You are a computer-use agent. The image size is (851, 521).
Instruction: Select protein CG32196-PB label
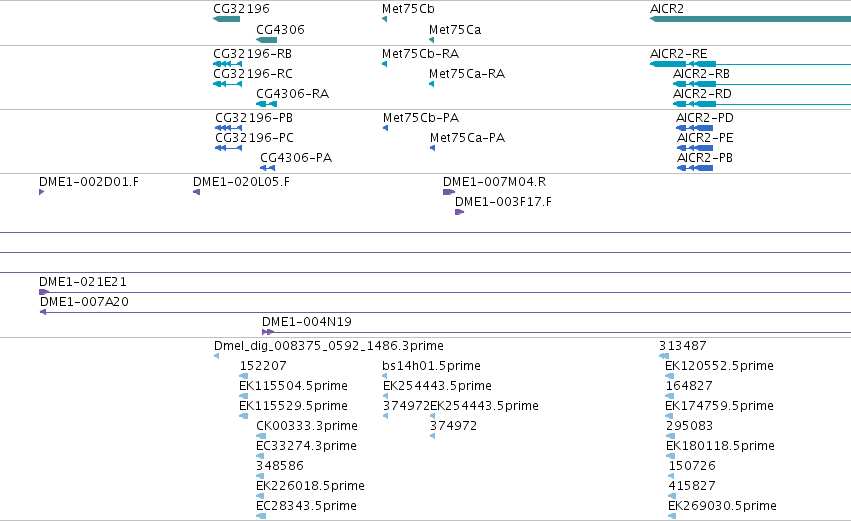coord(254,118)
